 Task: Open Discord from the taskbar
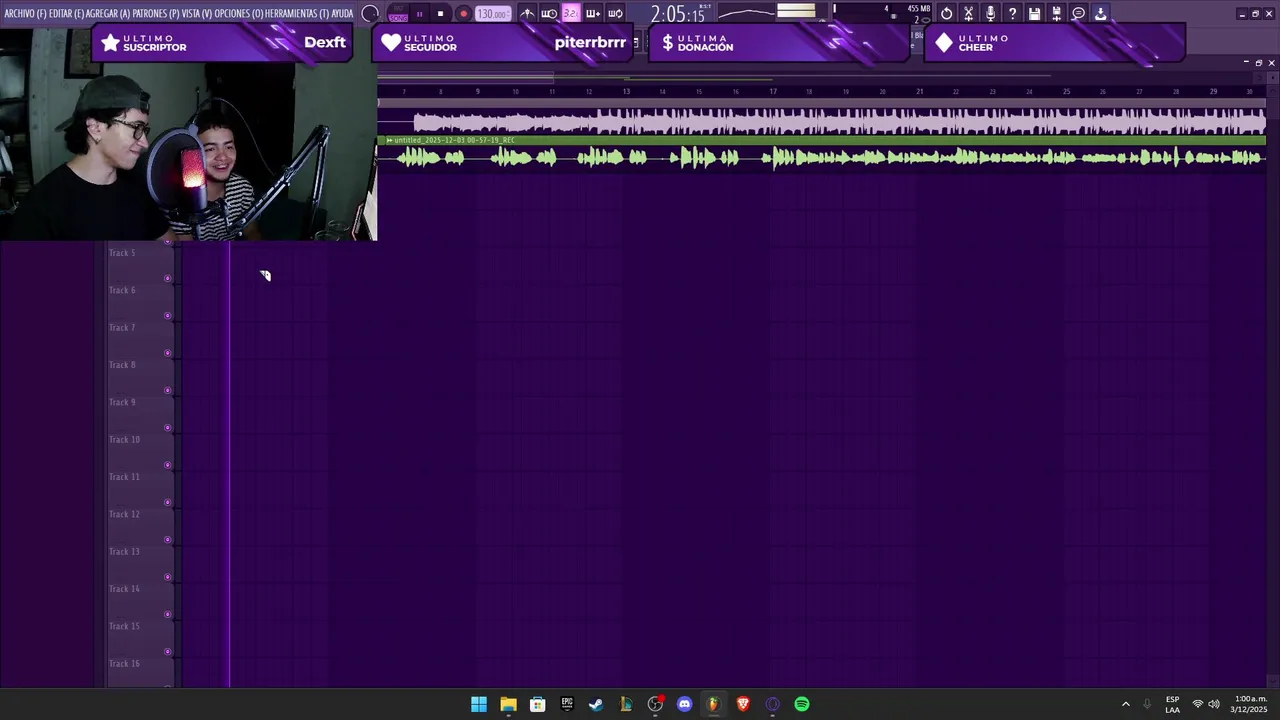point(684,704)
